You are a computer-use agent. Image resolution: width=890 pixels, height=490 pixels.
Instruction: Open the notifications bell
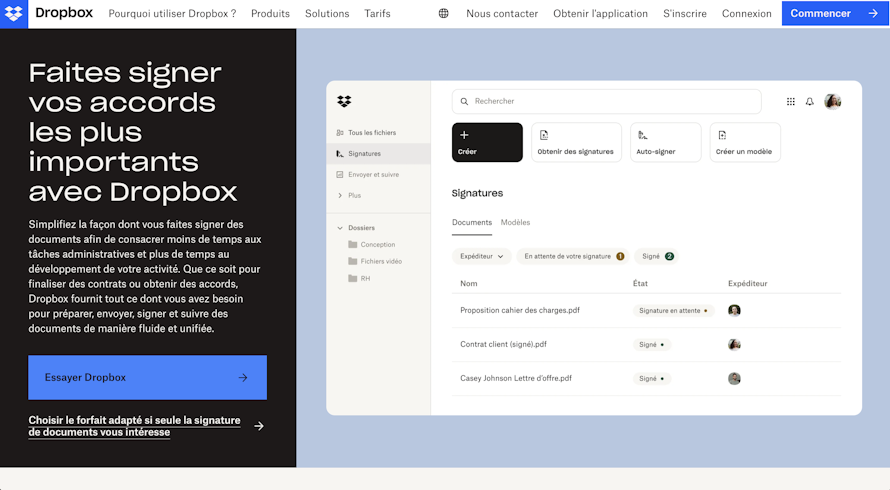[809, 102]
